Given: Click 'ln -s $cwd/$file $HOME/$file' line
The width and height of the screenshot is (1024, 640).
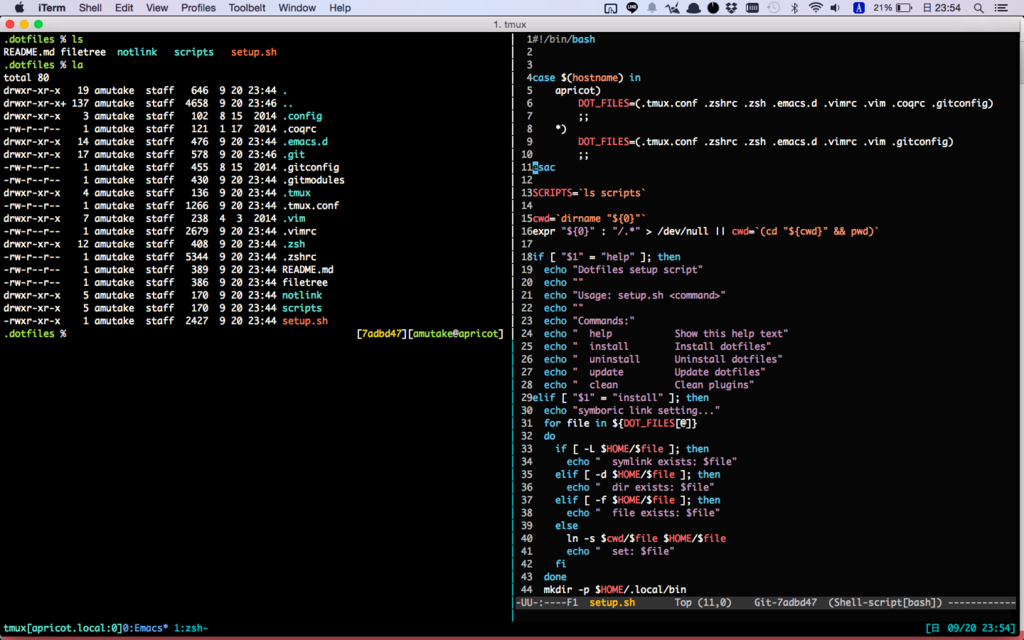Looking at the screenshot, I should pyautogui.click(x=646, y=539).
